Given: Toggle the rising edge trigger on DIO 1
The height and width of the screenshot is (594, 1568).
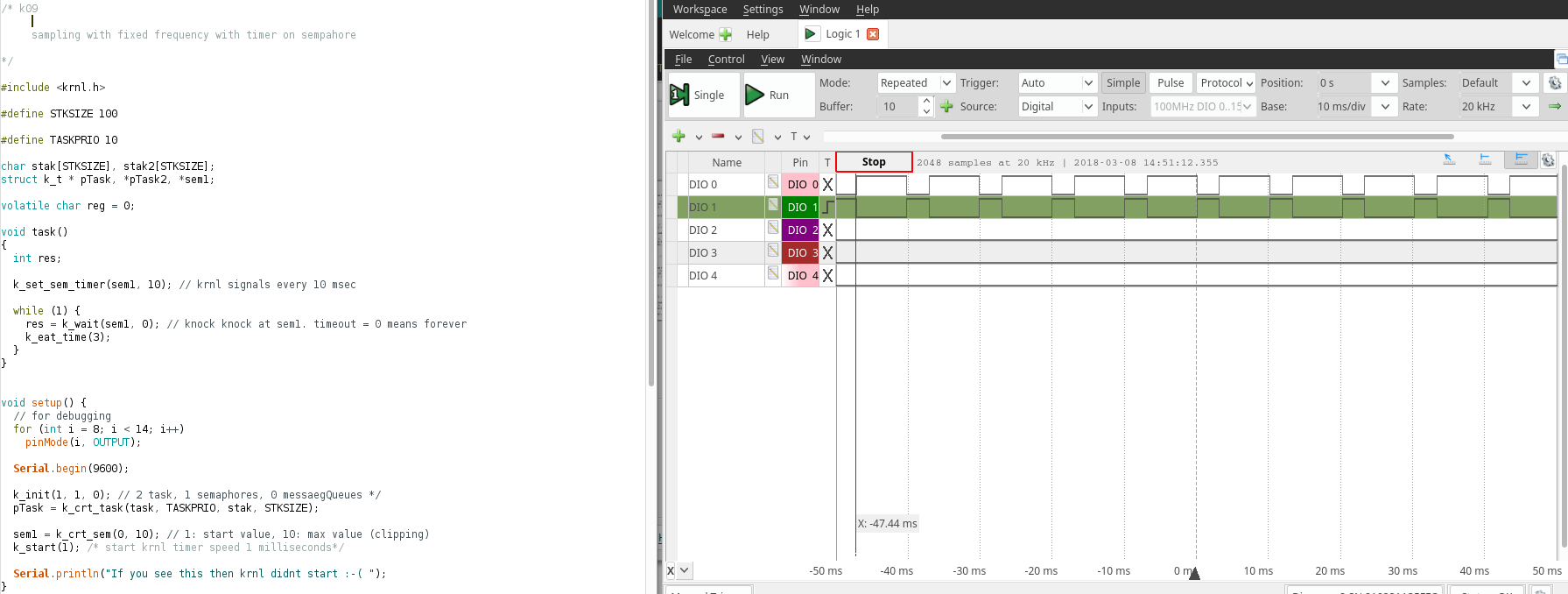Looking at the screenshot, I should click(x=827, y=208).
